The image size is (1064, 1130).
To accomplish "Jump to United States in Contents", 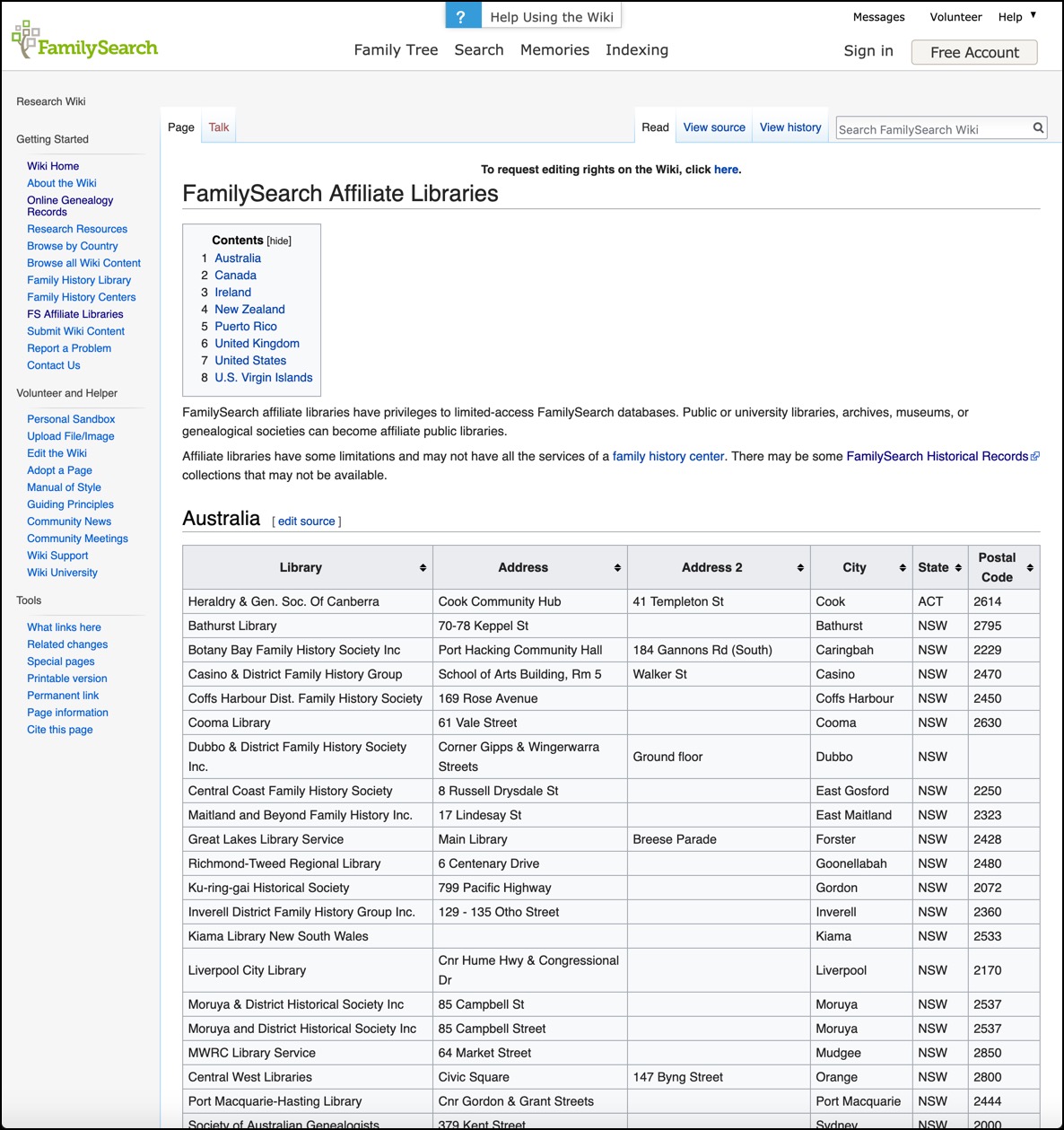I will point(250,361).
